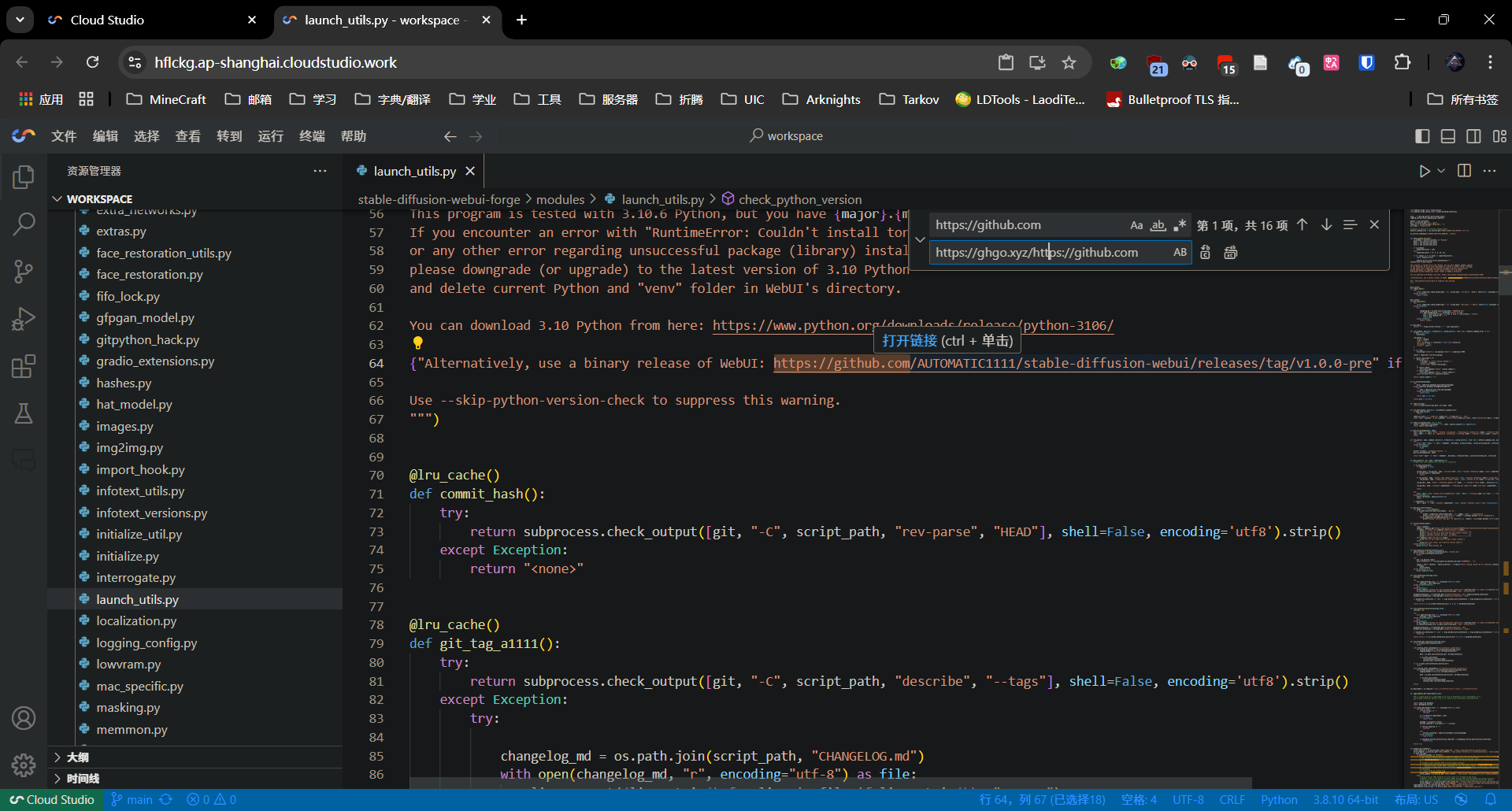Customize layout from title bar
The height and width of the screenshot is (811, 1512).
1499,136
